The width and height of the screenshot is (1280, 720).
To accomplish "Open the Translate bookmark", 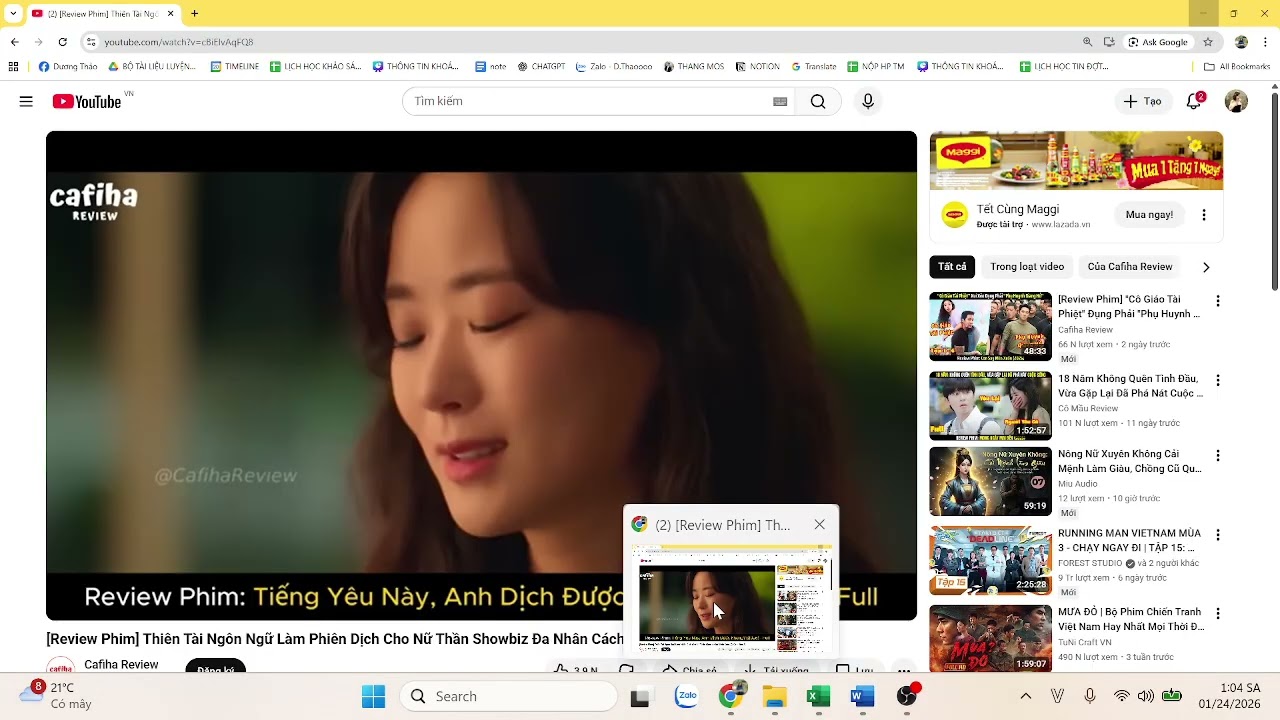I will [x=814, y=67].
